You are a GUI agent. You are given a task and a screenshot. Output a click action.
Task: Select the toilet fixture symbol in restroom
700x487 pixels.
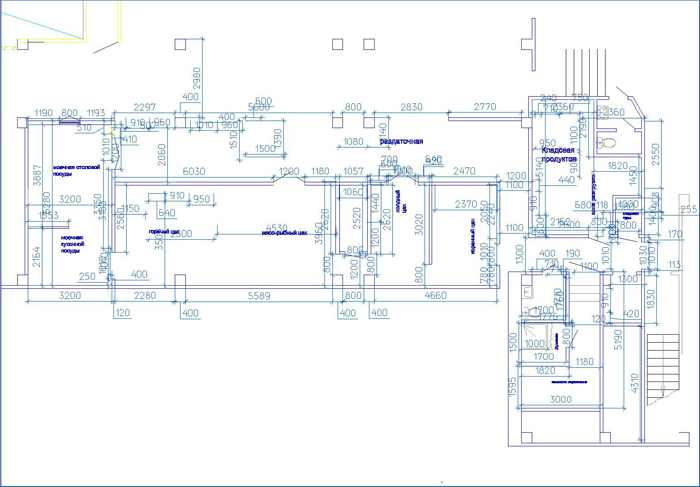click(606, 143)
